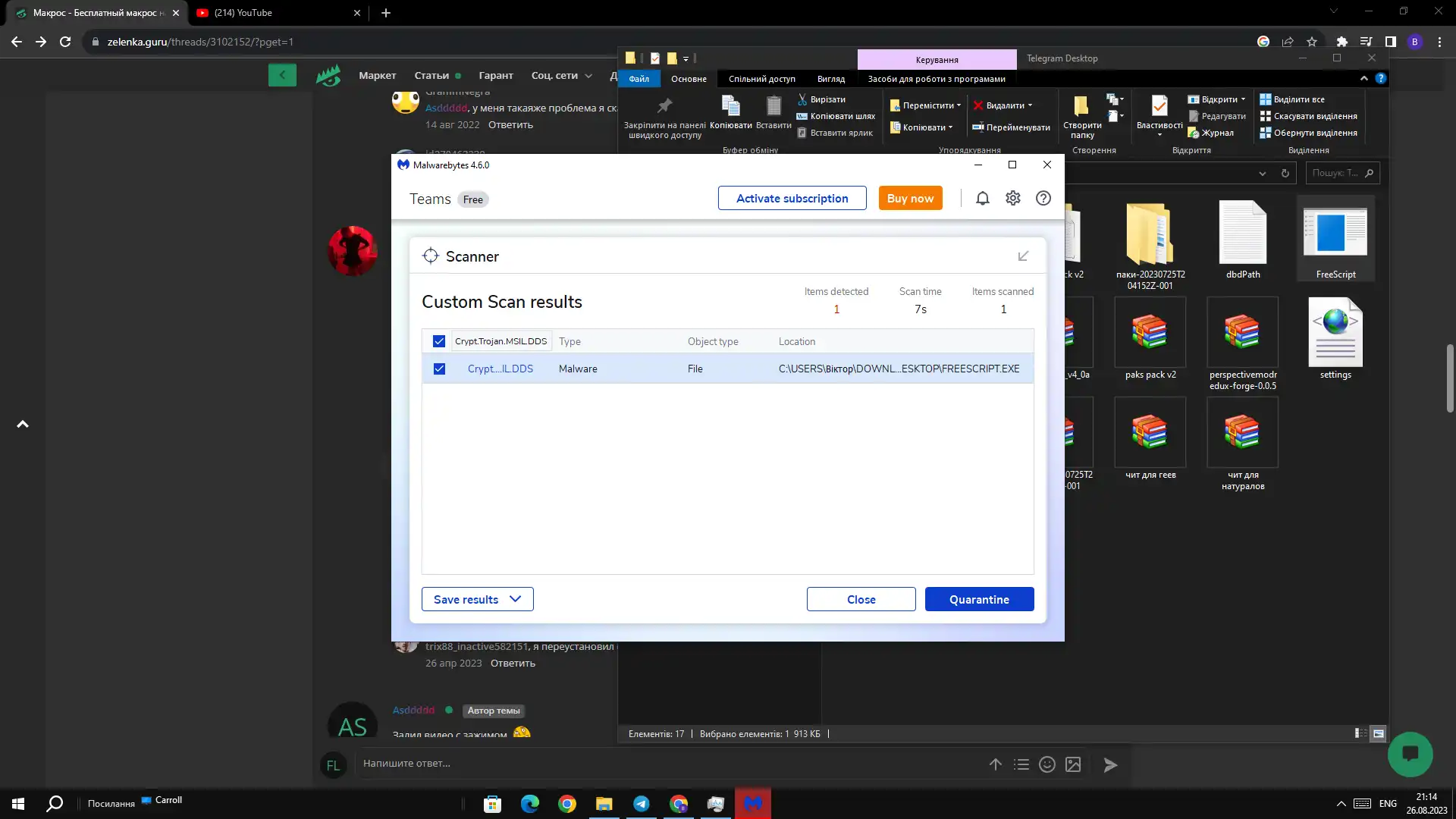Click the Explorer Copy icon (Копіювати)
Viewport: 1456px width, 819px height.
click(730, 106)
